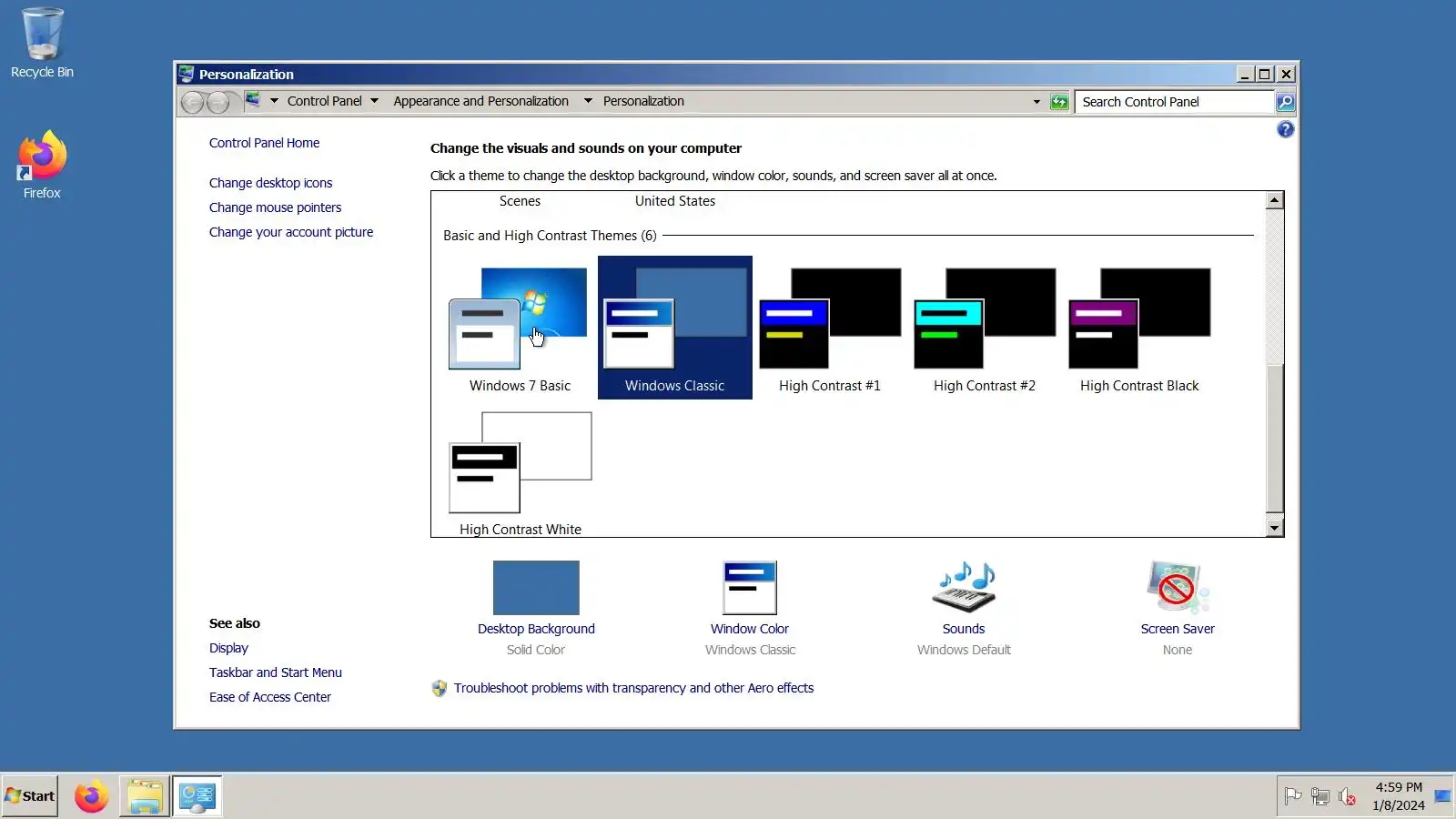Click the Basic and High Contrast Themes heading
This screenshot has width=1456, height=819.
click(550, 236)
